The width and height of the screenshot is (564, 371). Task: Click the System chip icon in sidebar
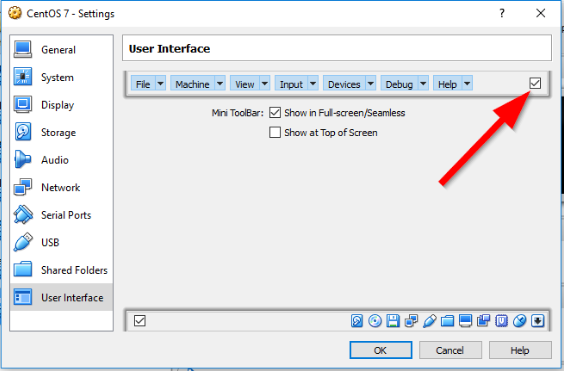[23, 77]
